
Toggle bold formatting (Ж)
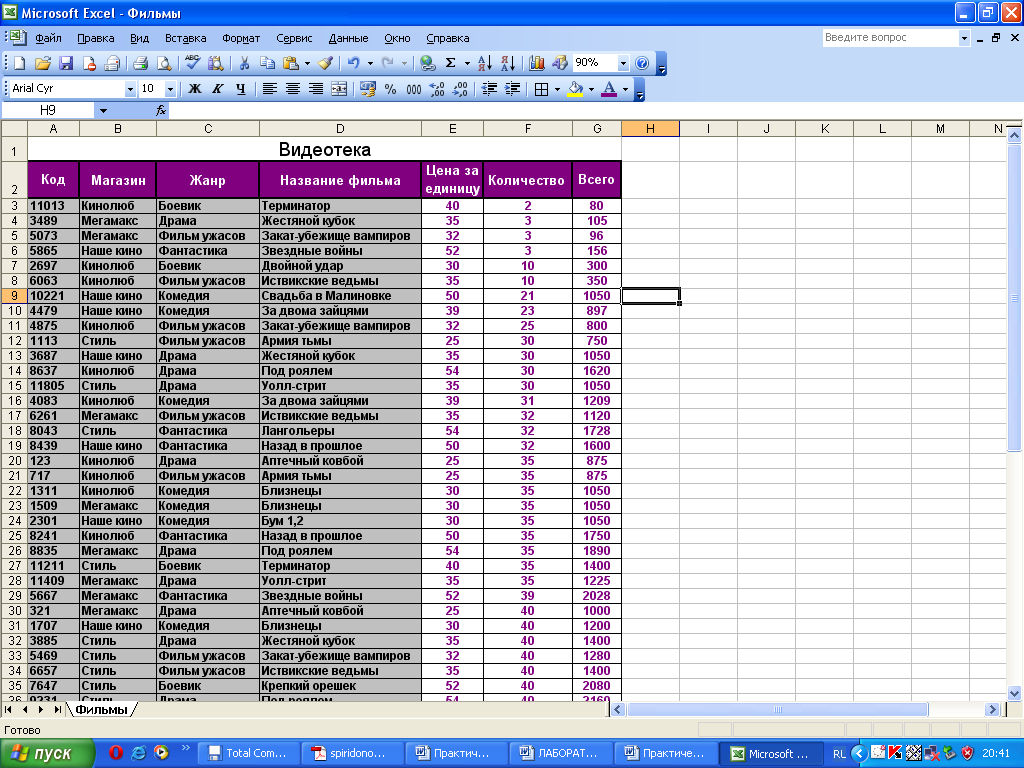pos(195,89)
